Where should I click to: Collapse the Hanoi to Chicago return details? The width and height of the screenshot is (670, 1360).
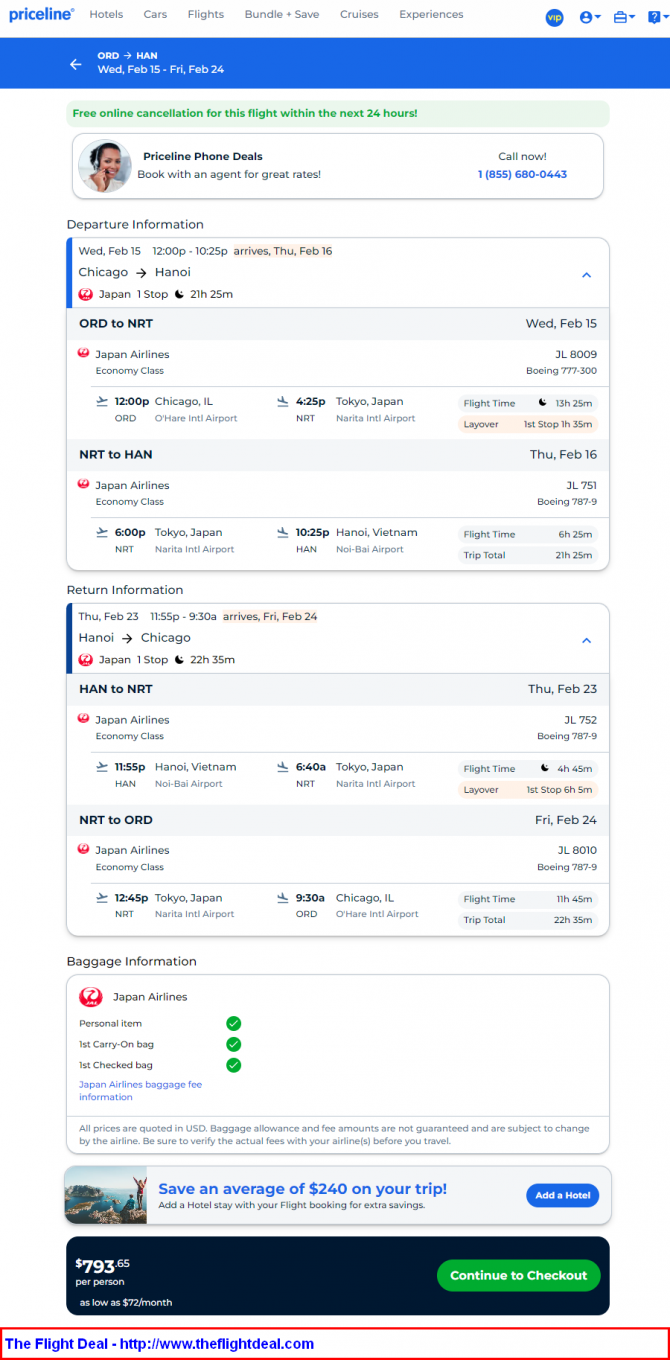[587, 640]
